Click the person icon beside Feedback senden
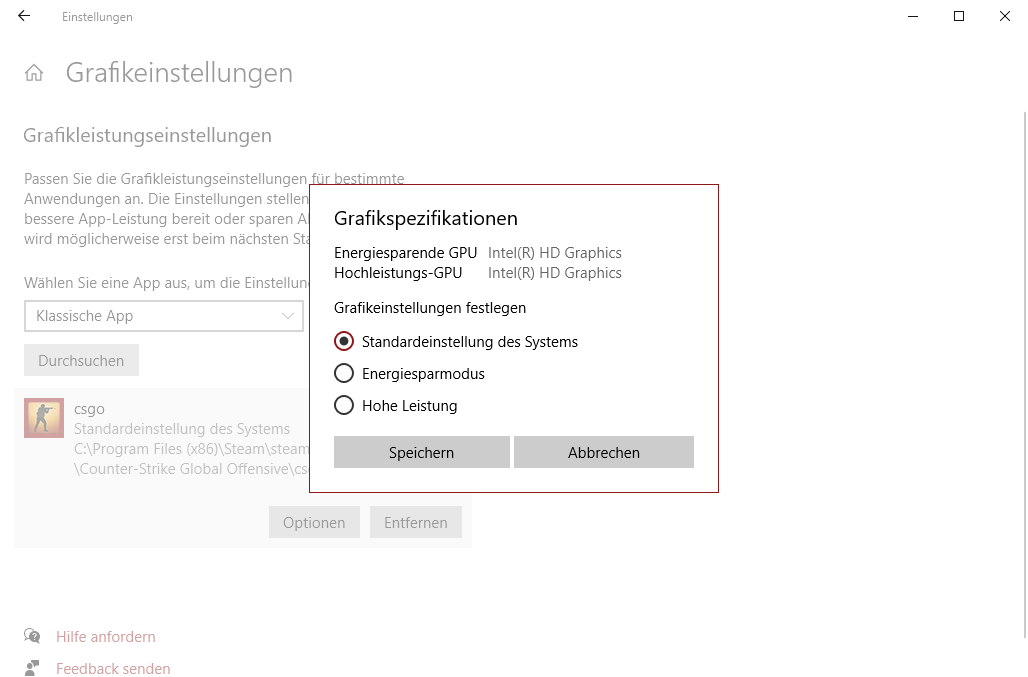 click(32, 669)
